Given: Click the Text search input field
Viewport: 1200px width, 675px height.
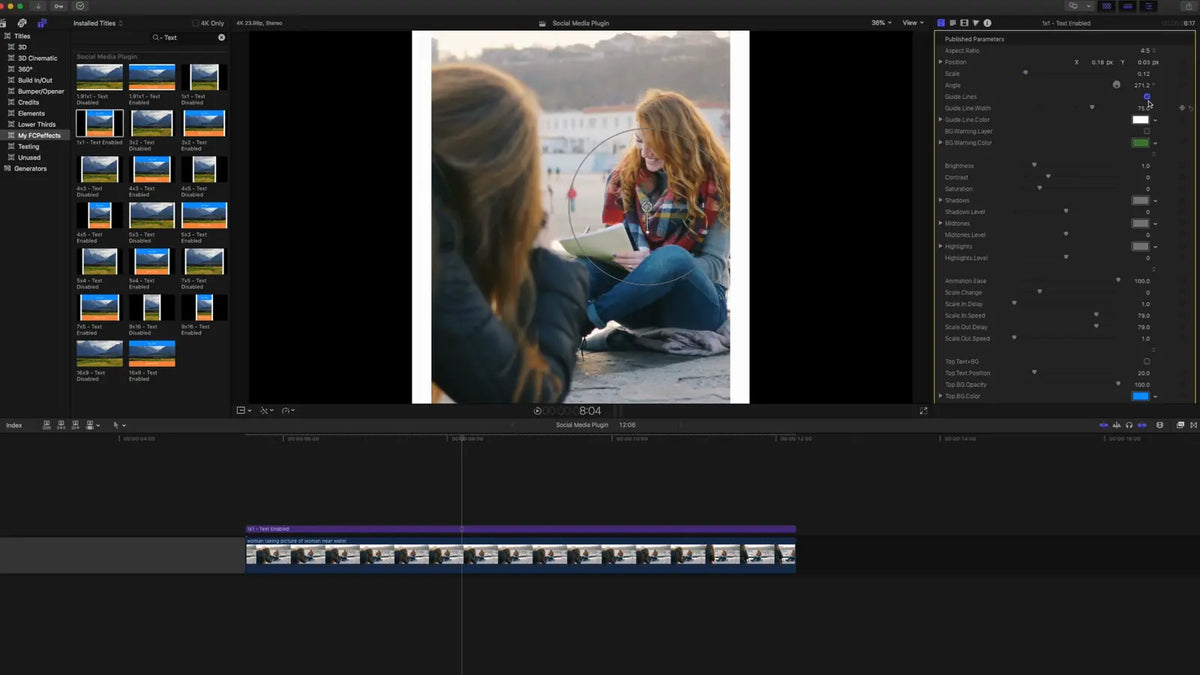Looking at the screenshot, I should (x=190, y=38).
